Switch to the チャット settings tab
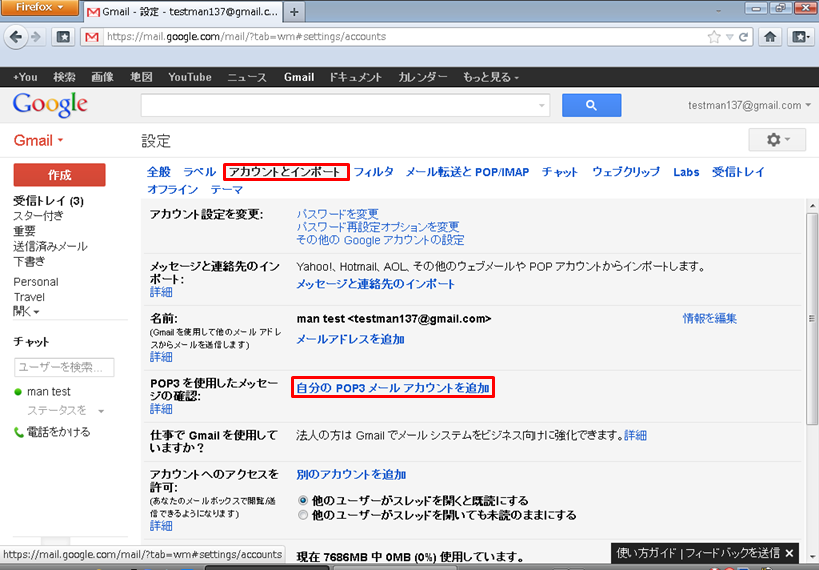The width and height of the screenshot is (819, 570). [x=560, y=172]
